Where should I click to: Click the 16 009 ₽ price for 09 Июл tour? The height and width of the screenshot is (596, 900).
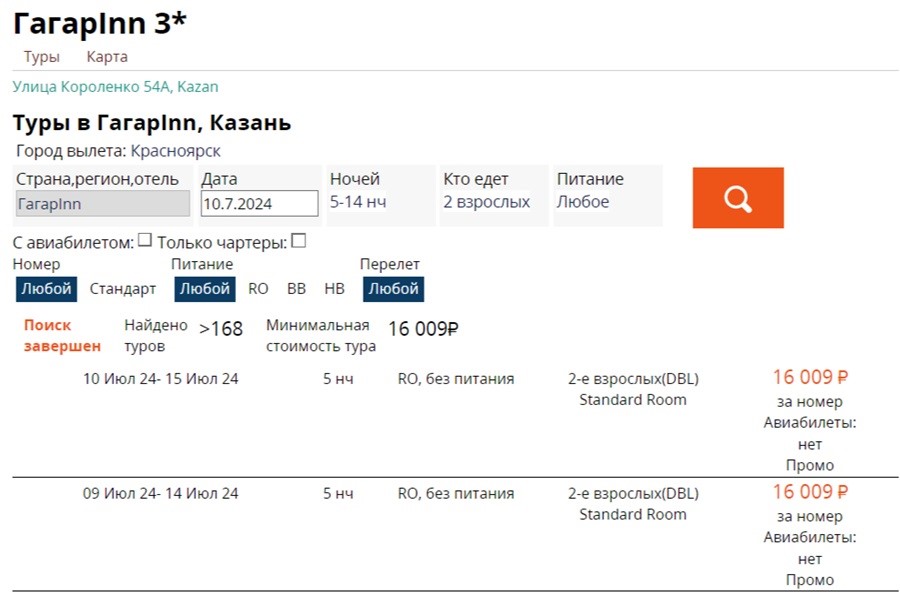point(810,492)
